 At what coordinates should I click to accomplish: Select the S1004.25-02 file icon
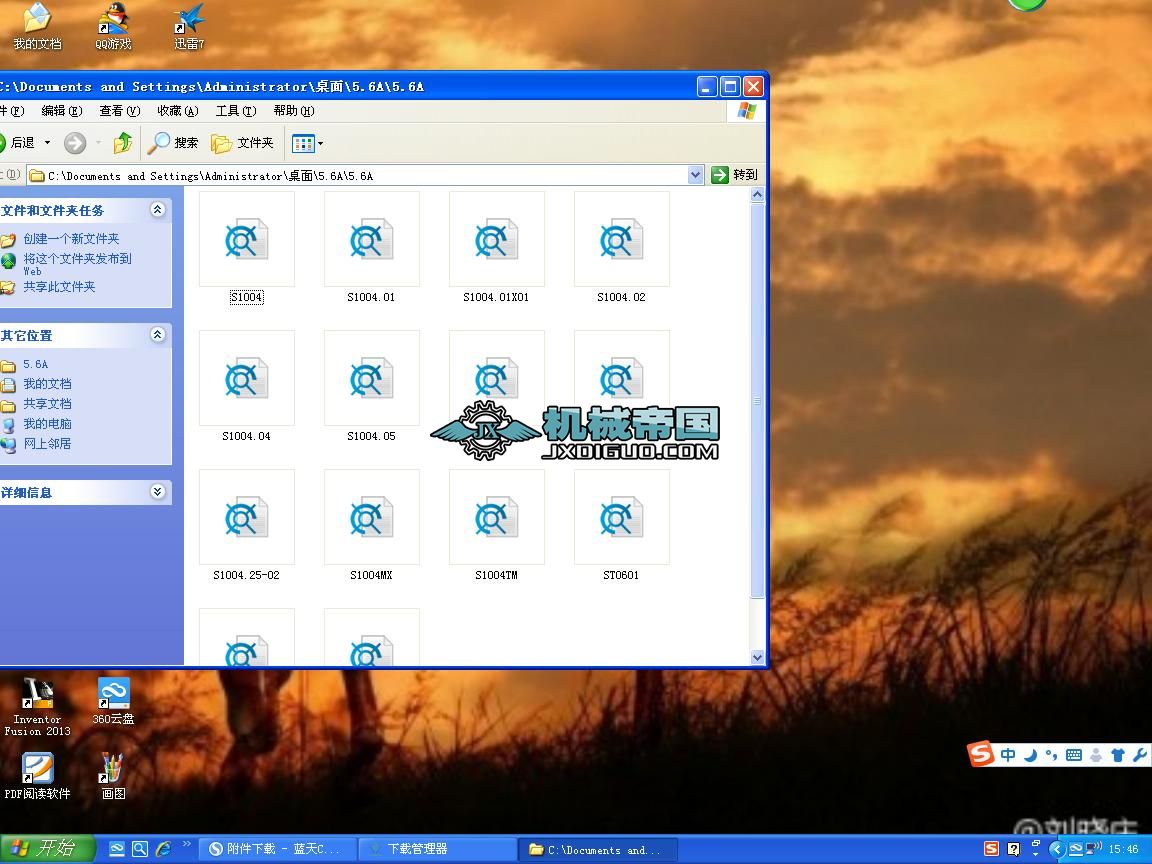pyautogui.click(x=247, y=517)
